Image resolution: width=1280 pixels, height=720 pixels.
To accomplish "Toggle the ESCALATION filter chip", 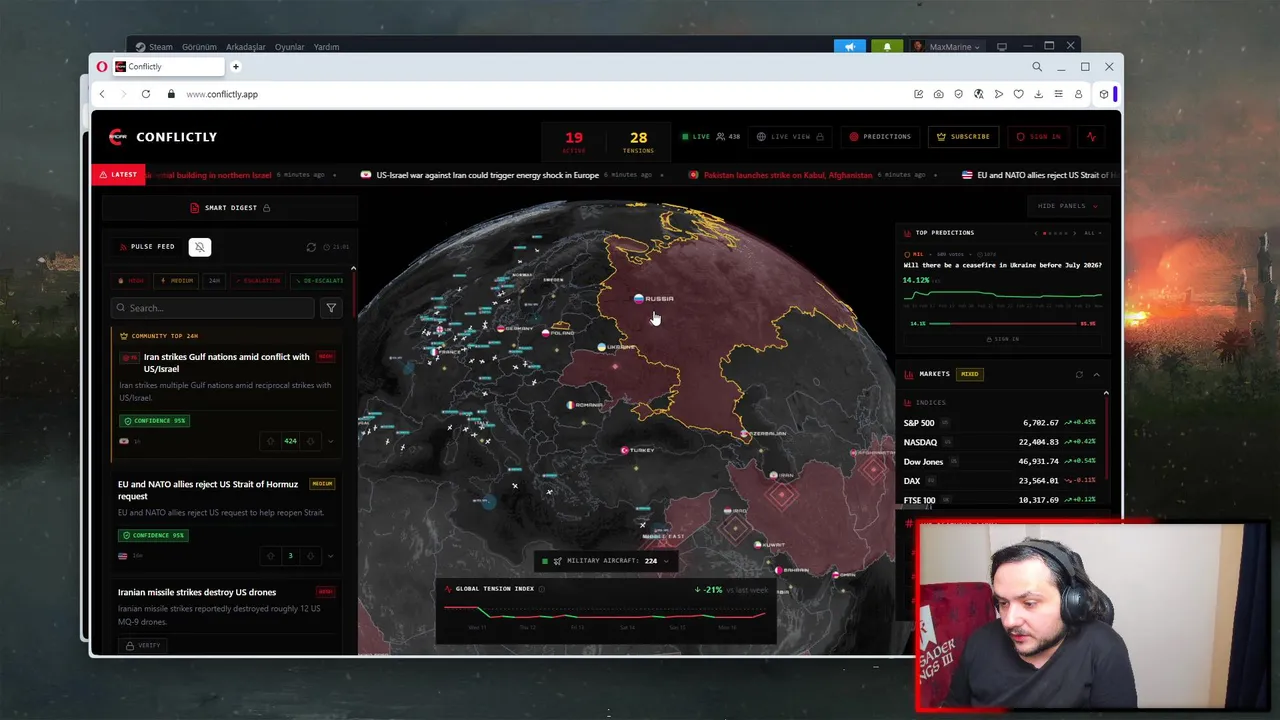I will 258,281.
